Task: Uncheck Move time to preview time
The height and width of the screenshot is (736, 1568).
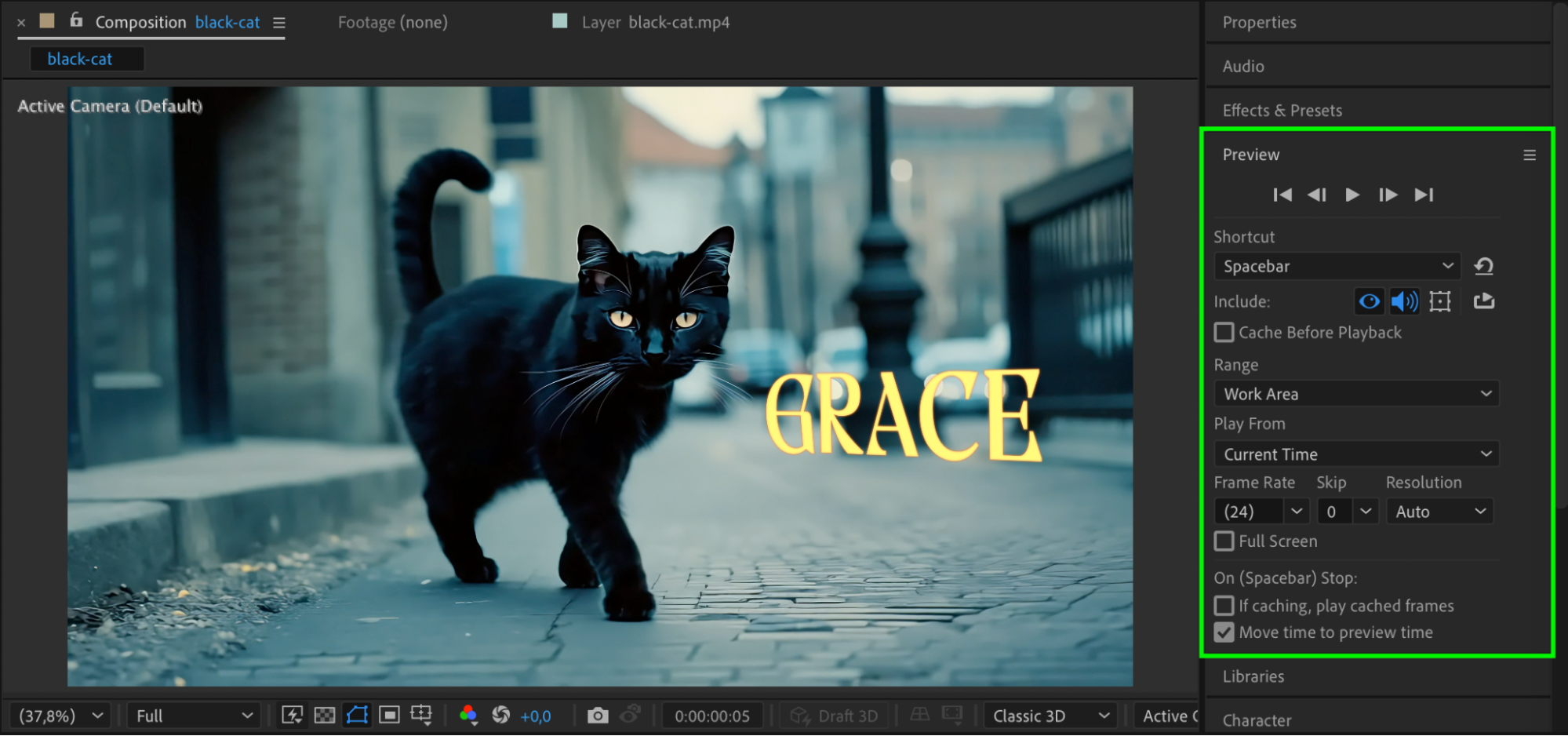Action: (1224, 632)
